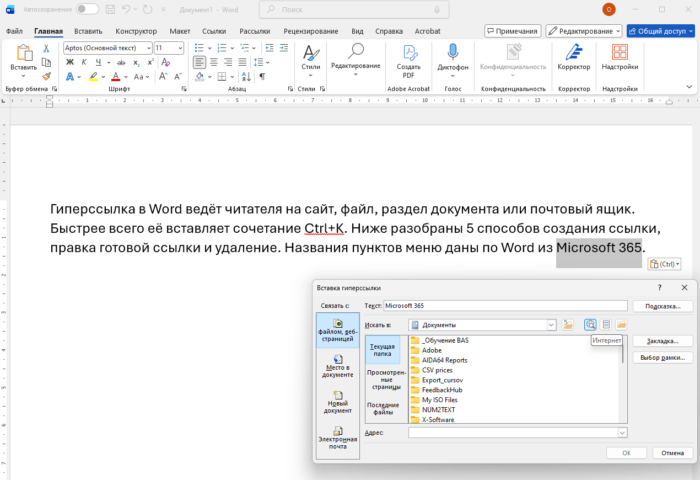Switch to the Ссылки tab
Image resolution: width=700 pixels, height=480 pixels.
tap(214, 31)
